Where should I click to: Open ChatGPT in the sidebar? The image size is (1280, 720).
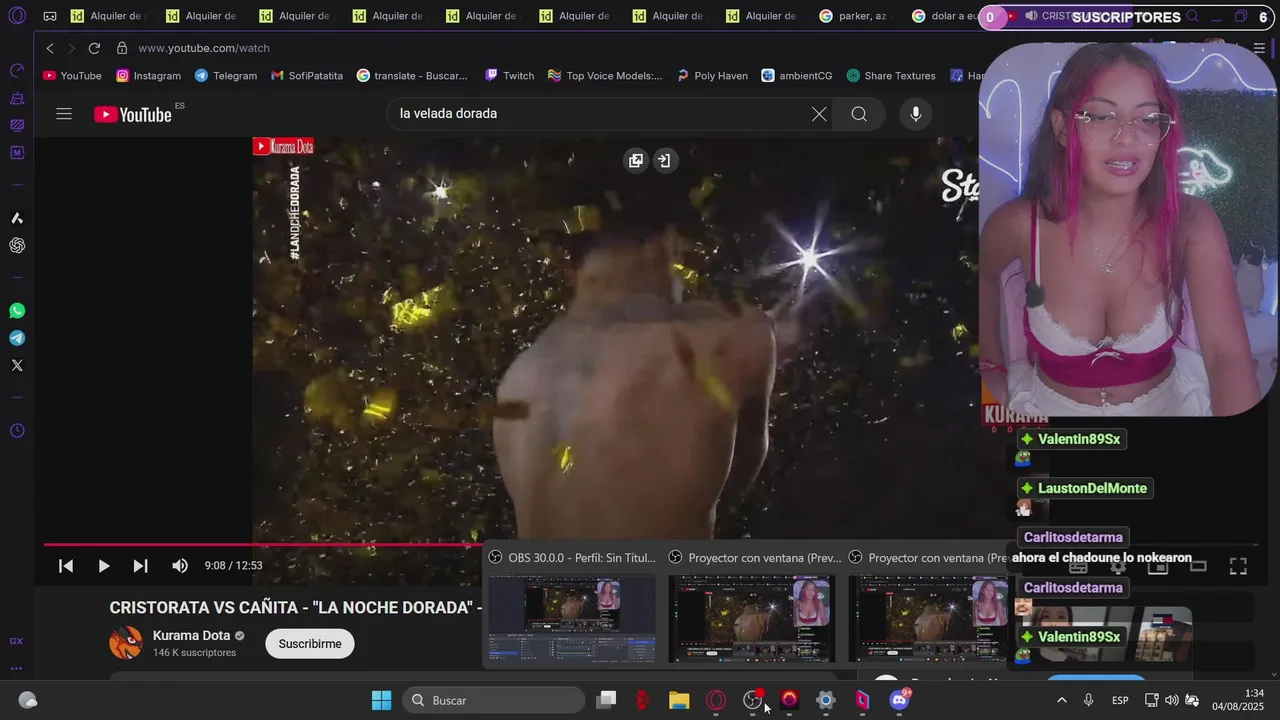point(17,245)
